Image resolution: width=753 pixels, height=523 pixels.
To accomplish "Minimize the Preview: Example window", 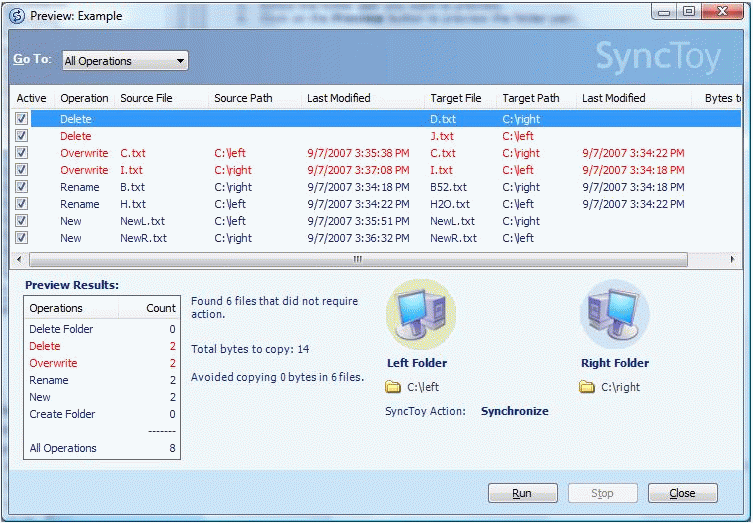I will 664,12.
